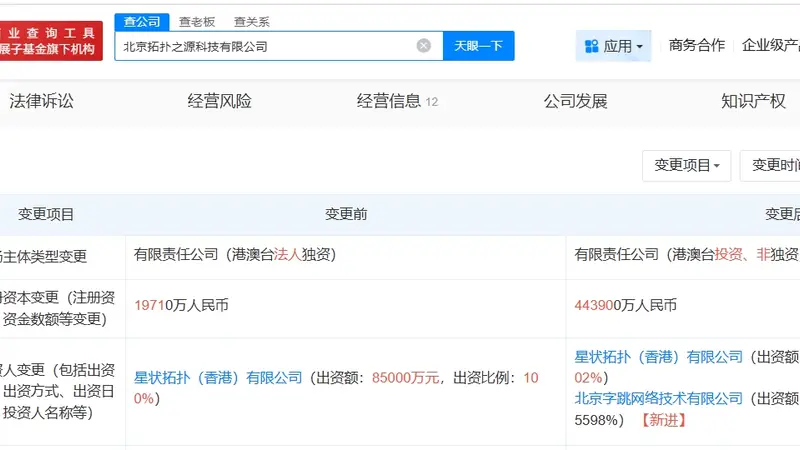Switch to the 查老板 tab
This screenshot has width=800, height=450.
pos(197,22)
